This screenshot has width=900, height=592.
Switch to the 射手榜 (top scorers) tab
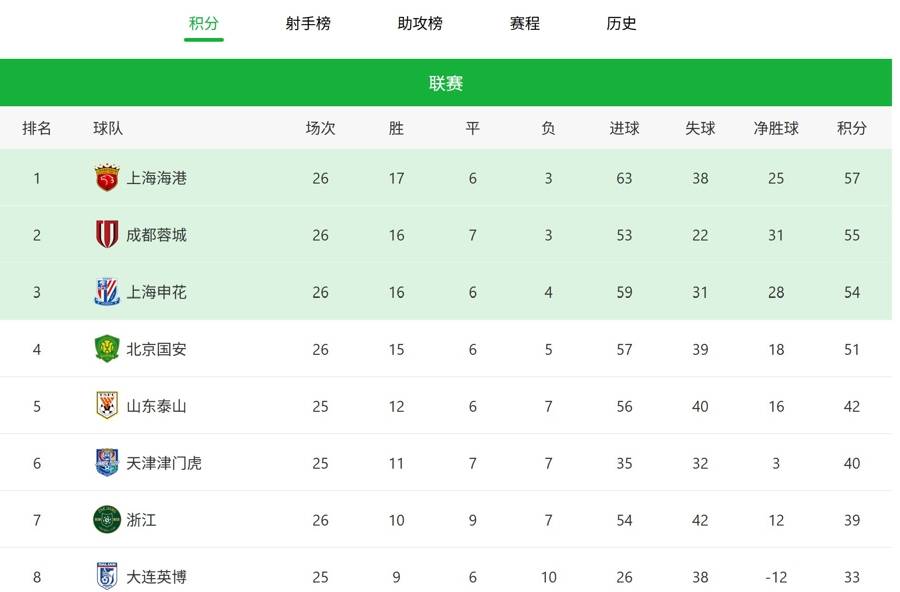pos(308,23)
